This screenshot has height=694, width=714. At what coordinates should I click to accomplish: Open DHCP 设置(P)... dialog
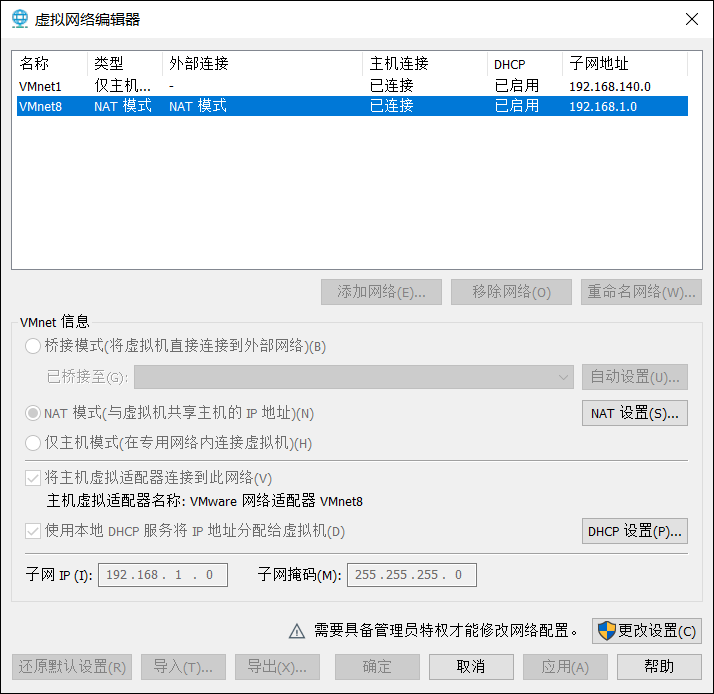635,531
